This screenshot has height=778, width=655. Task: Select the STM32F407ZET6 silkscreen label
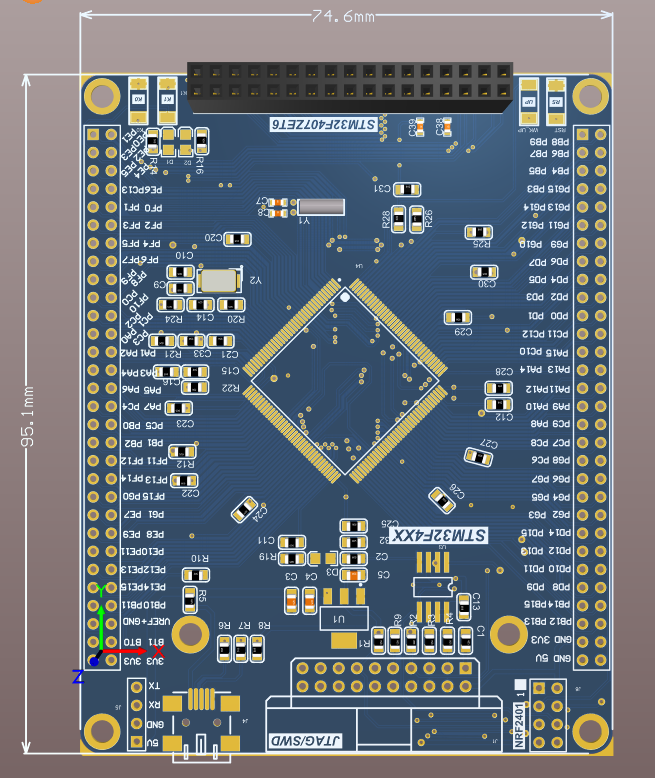(x=324, y=125)
